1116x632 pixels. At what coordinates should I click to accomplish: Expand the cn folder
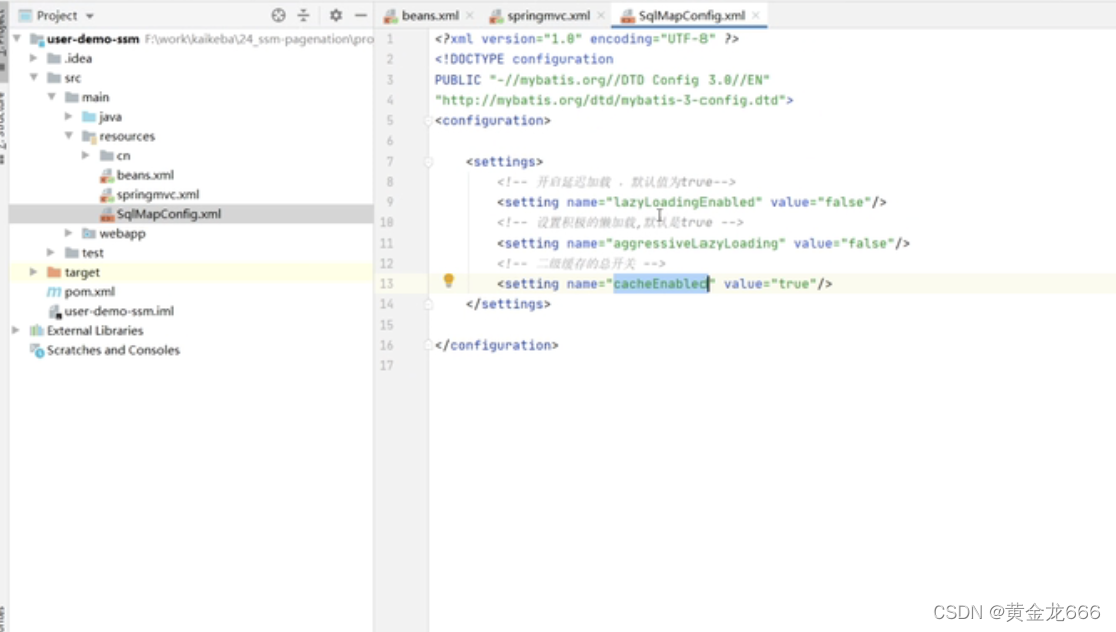[85, 155]
